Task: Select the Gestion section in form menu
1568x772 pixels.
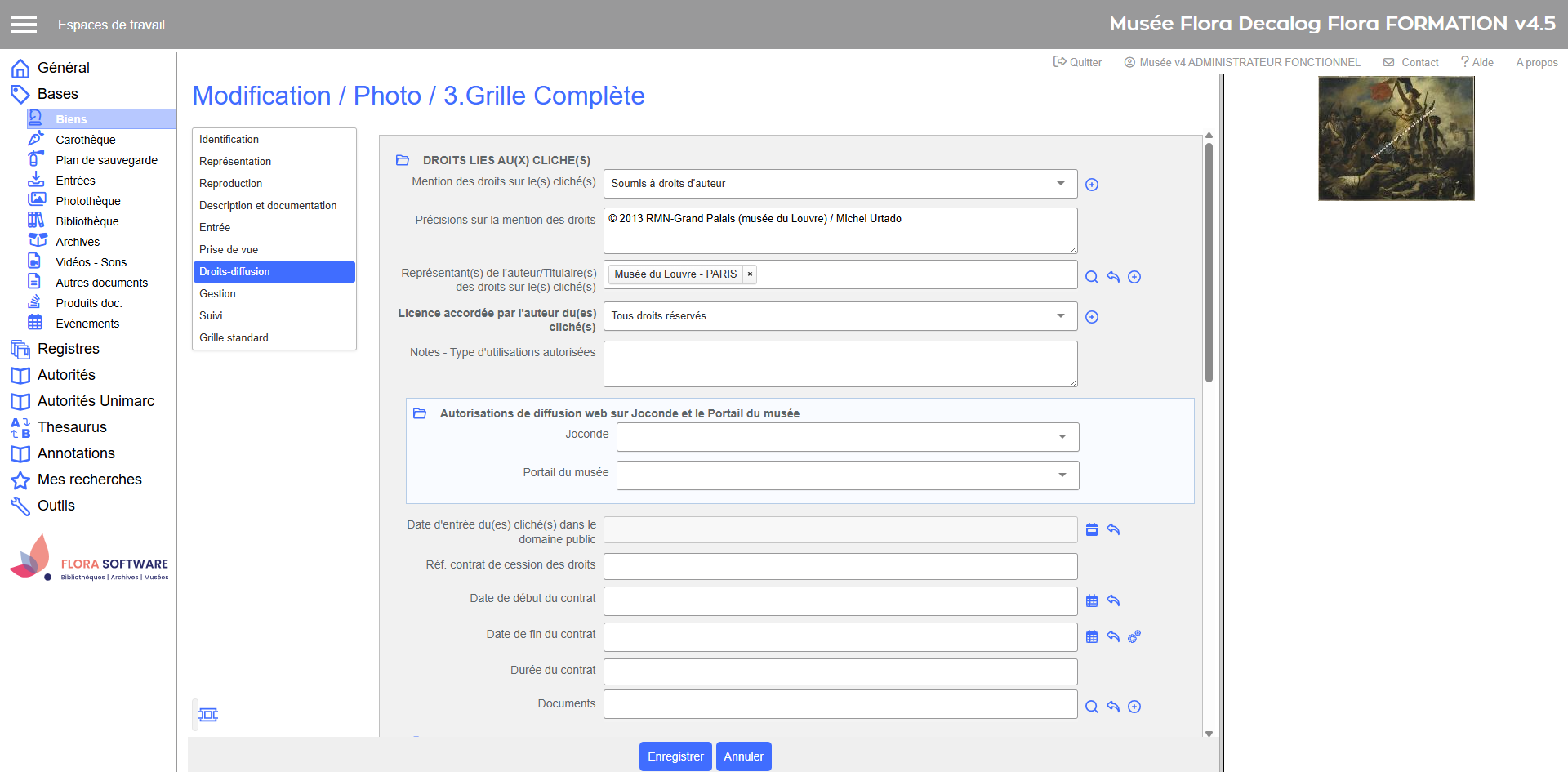Action: (x=217, y=294)
